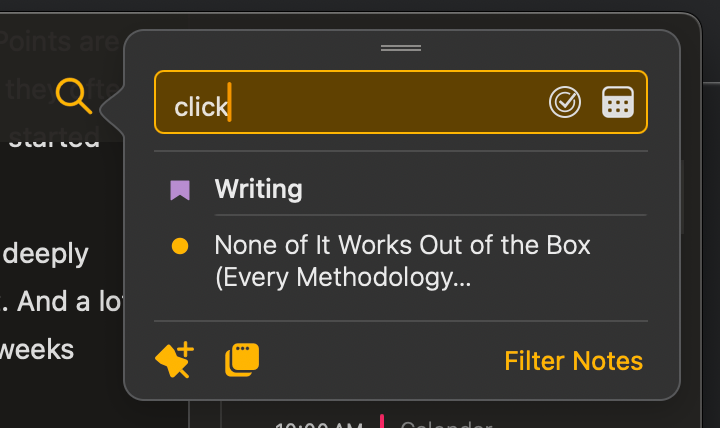Viewport: 720px width, 428px height.
Task: Click the yellow dot next to the note result
Action: (180, 246)
